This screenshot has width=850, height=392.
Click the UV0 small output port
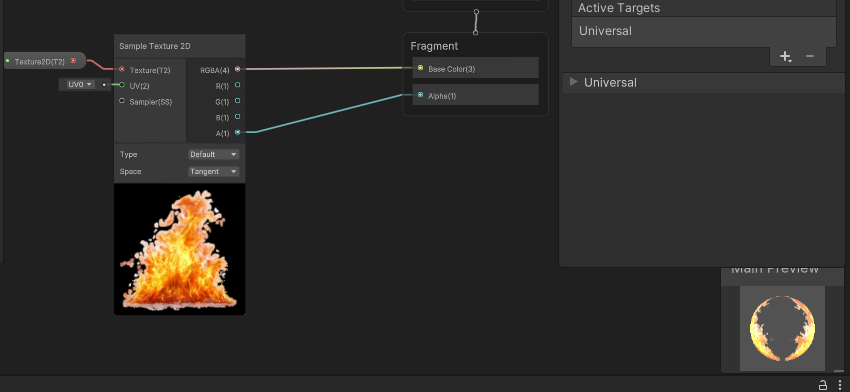[x=104, y=85]
